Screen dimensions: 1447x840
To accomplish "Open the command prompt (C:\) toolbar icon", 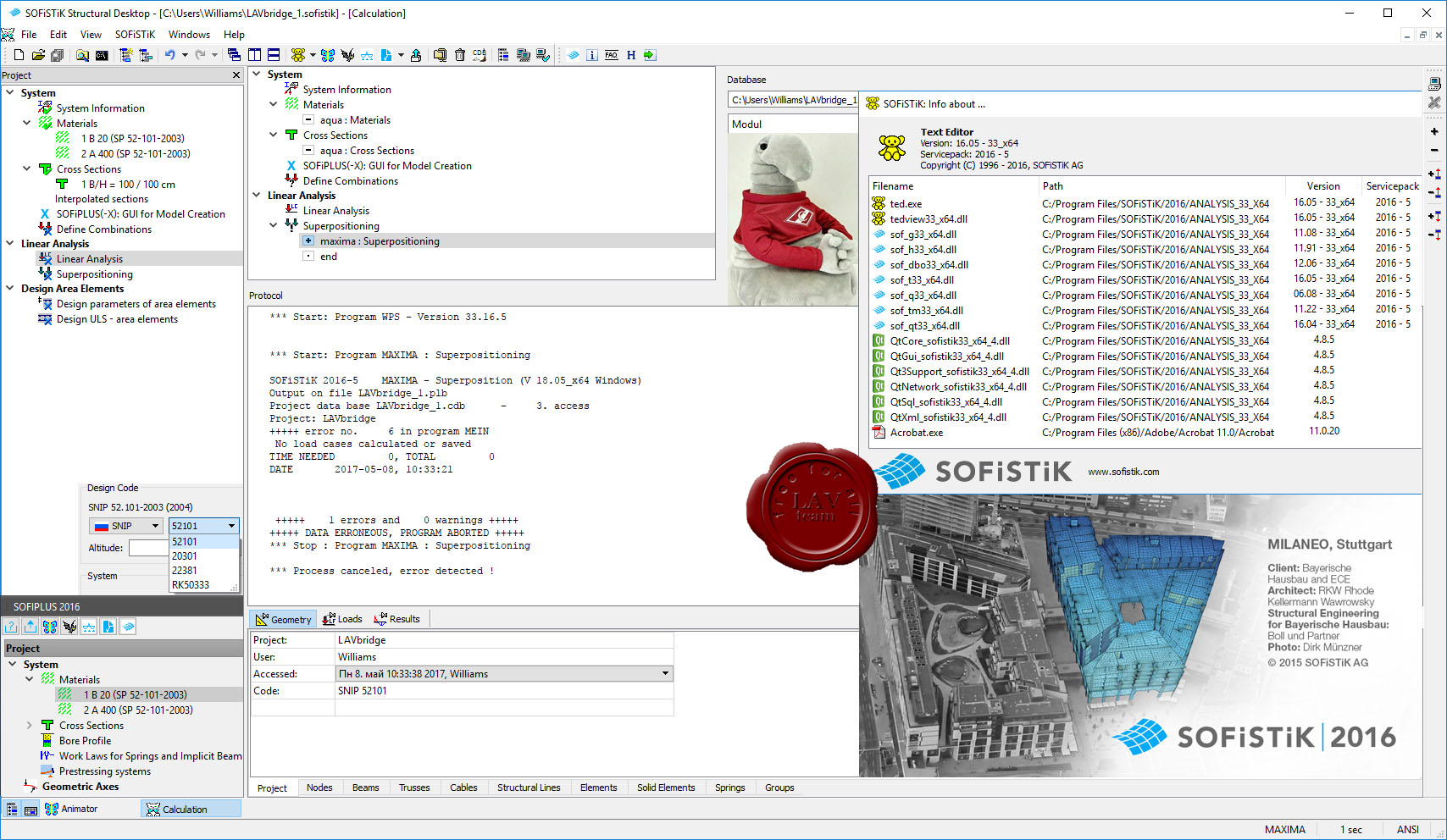I will (102, 55).
